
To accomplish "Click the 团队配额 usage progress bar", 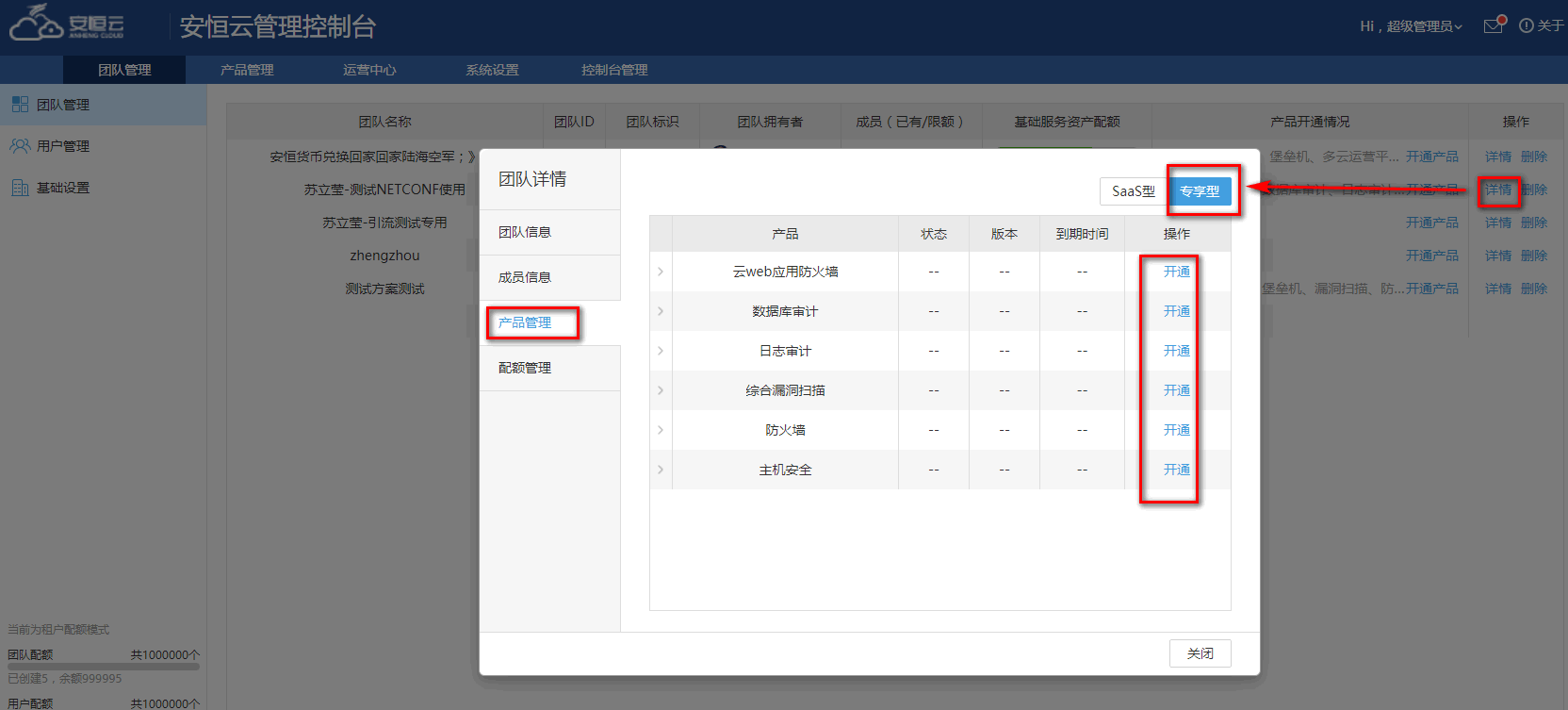I will [104, 667].
